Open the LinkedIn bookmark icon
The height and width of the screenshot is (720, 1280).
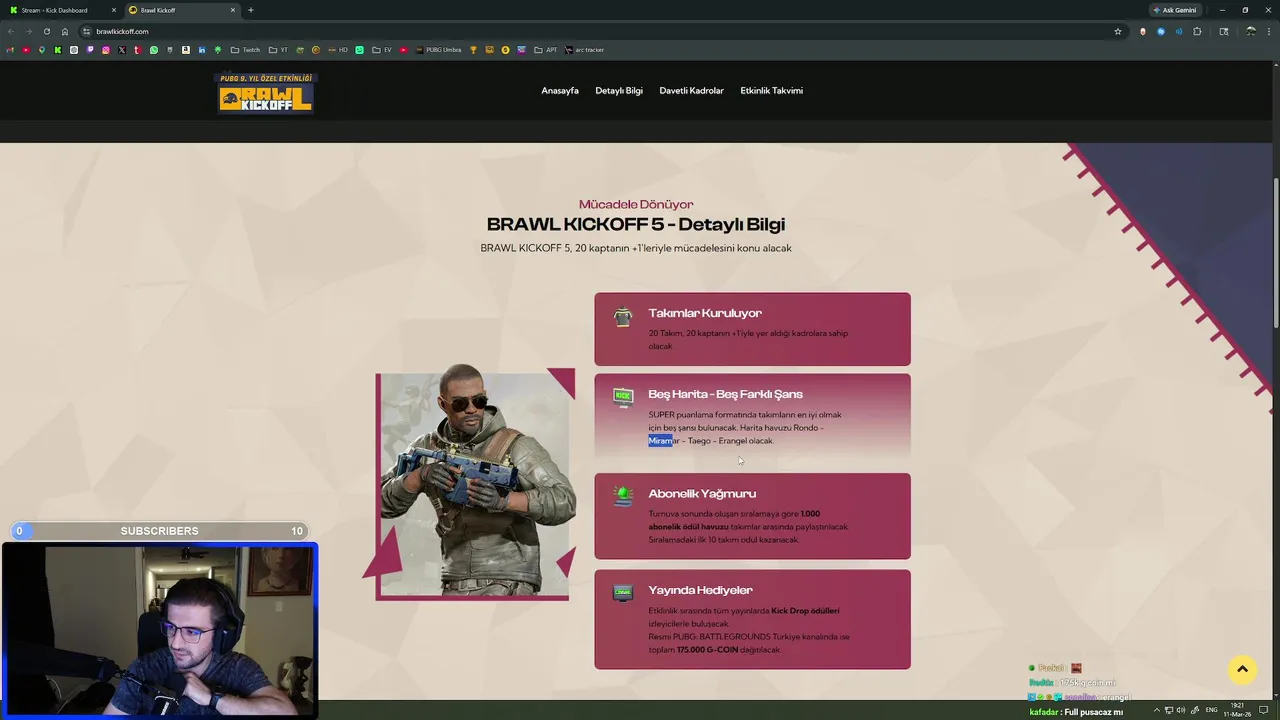(202, 50)
